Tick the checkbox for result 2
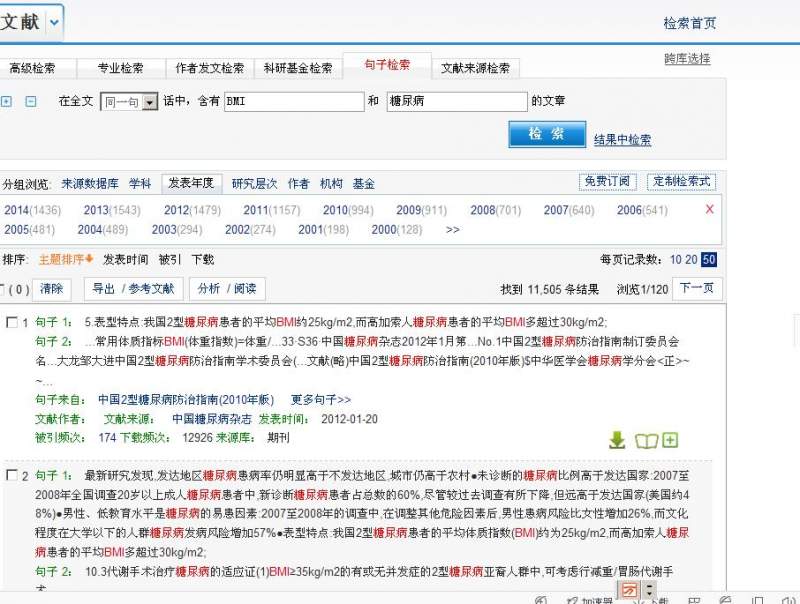The height and width of the screenshot is (604, 800). (x=11, y=475)
